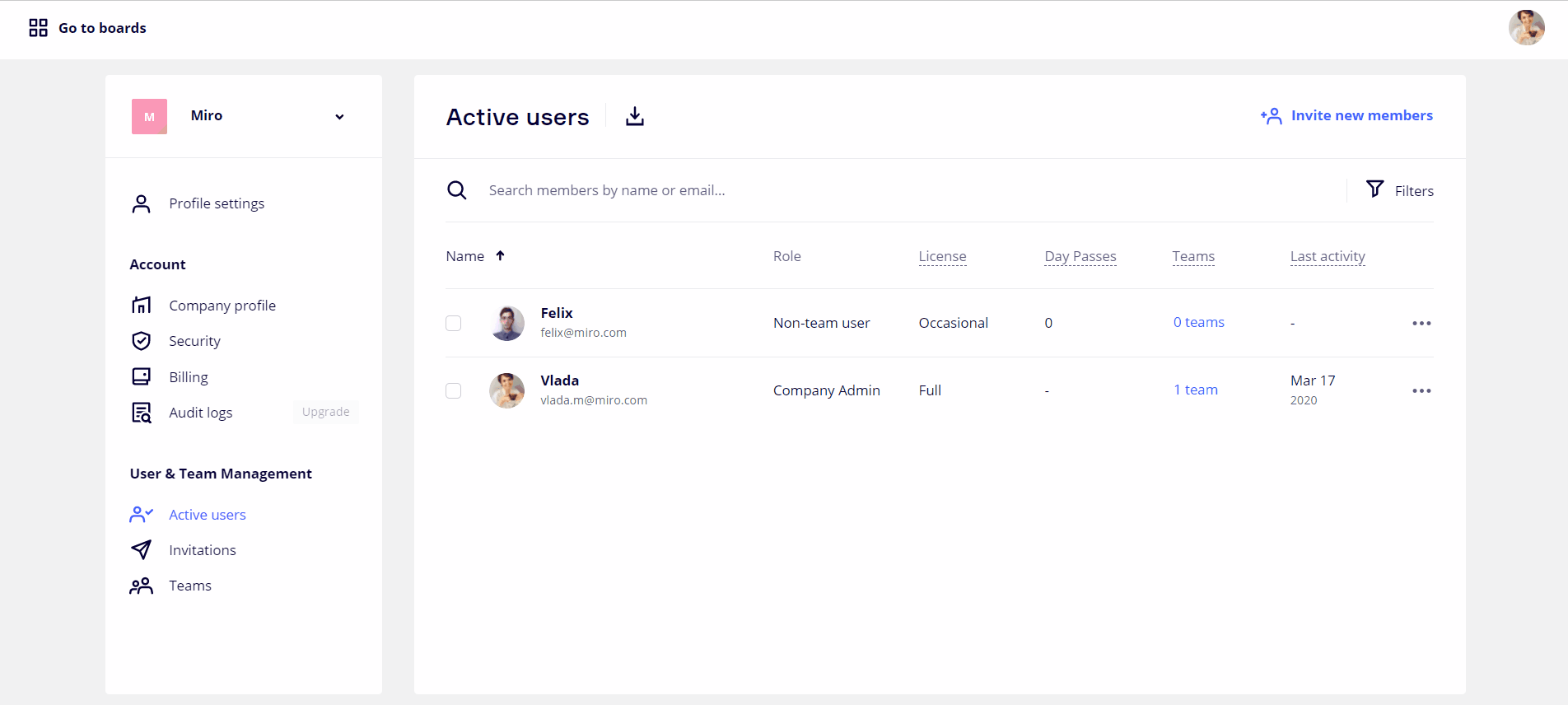Open the three-dot menu for Vlada
The image size is (1568, 705).
click(x=1421, y=390)
